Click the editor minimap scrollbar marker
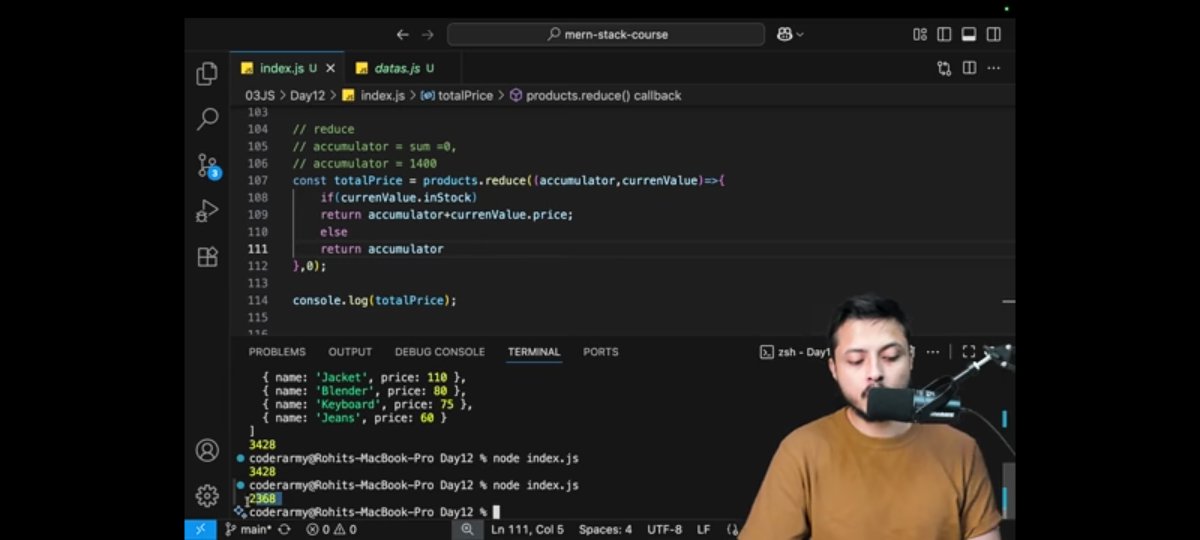This screenshot has height=540, width=1200. (1009, 301)
